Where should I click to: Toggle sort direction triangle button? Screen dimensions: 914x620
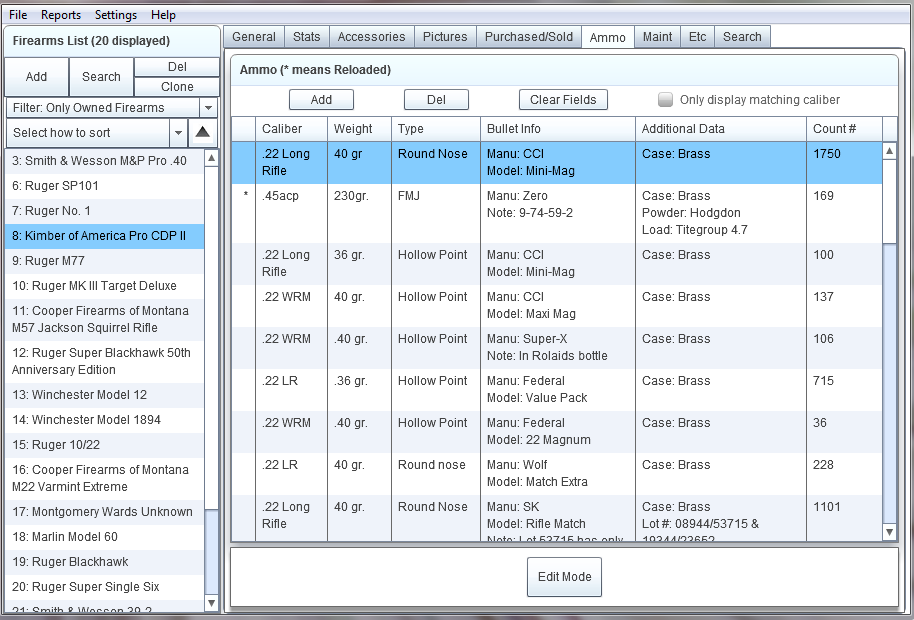[202, 132]
